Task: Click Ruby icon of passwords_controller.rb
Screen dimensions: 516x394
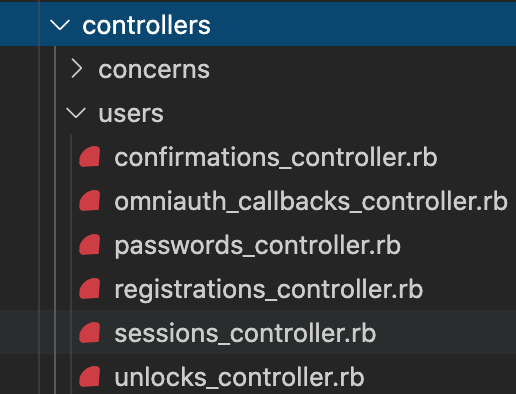Action: pyautogui.click(x=90, y=245)
